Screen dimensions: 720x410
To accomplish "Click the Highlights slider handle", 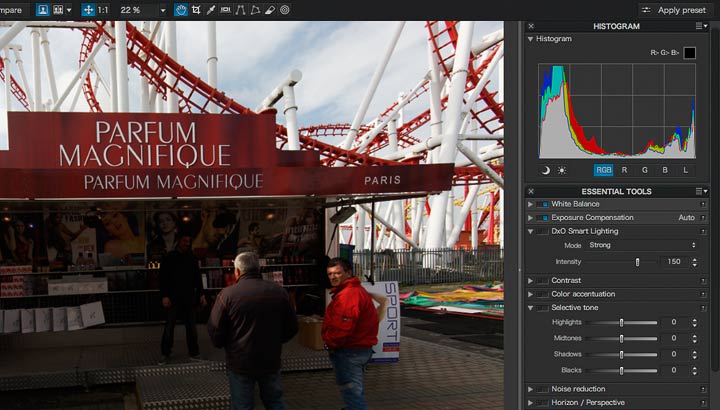I will (621, 323).
